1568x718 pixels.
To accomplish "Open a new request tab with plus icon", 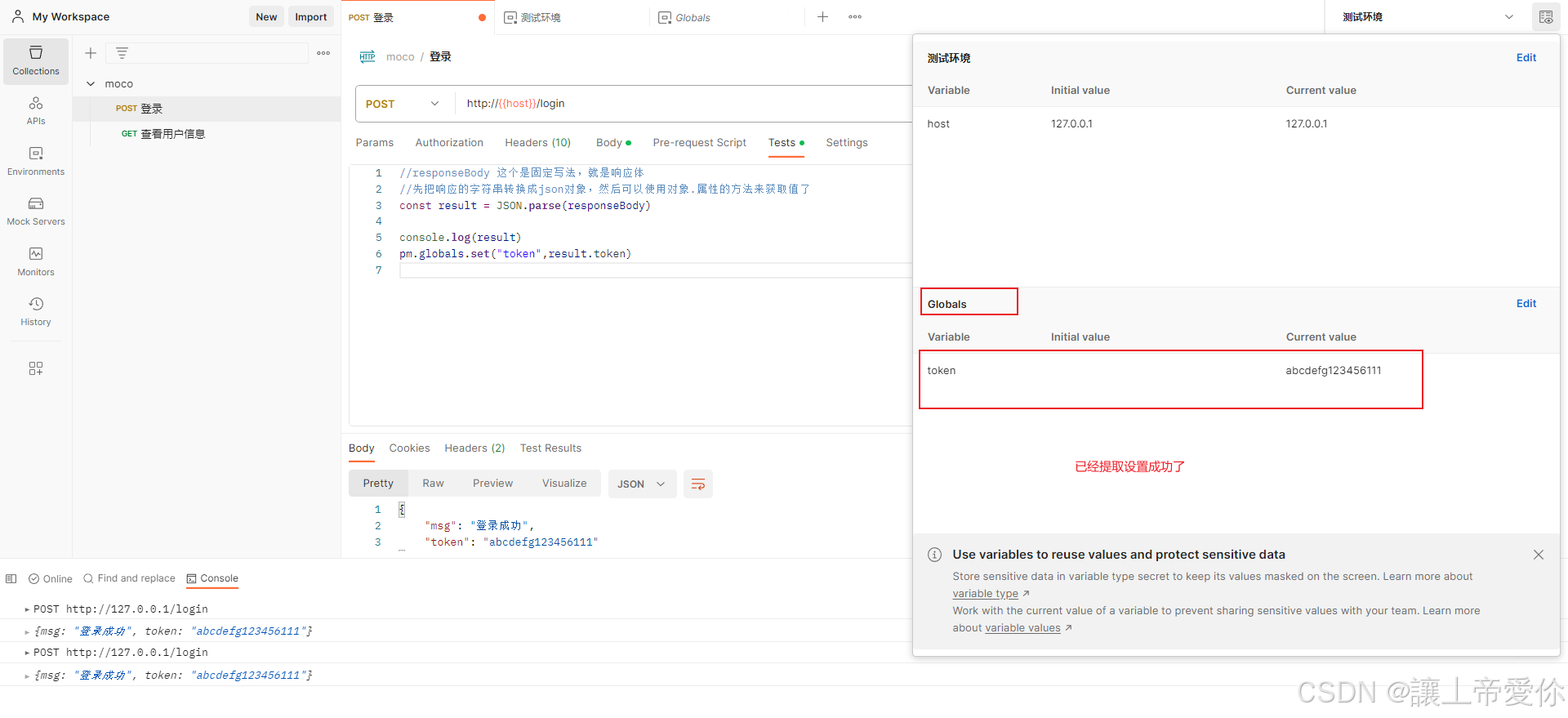I will coord(822,17).
